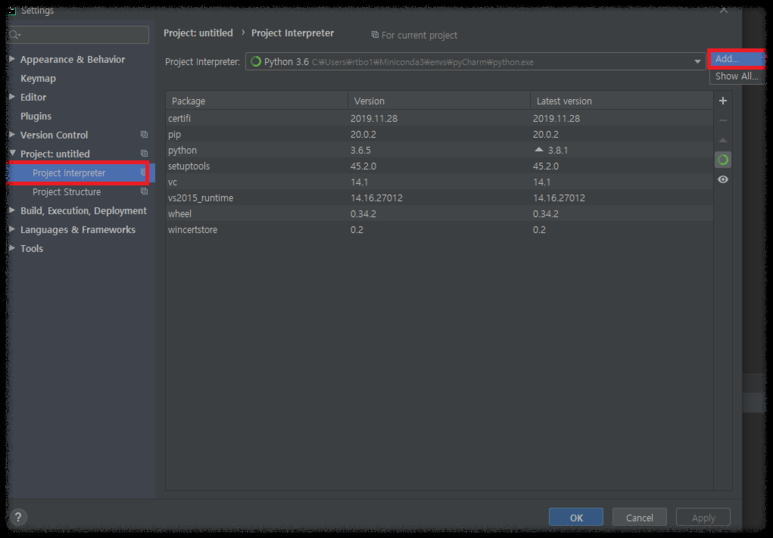Click the python latest version 3.8.1 cell
The height and width of the screenshot is (538, 773).
click(x=558, y=150)
